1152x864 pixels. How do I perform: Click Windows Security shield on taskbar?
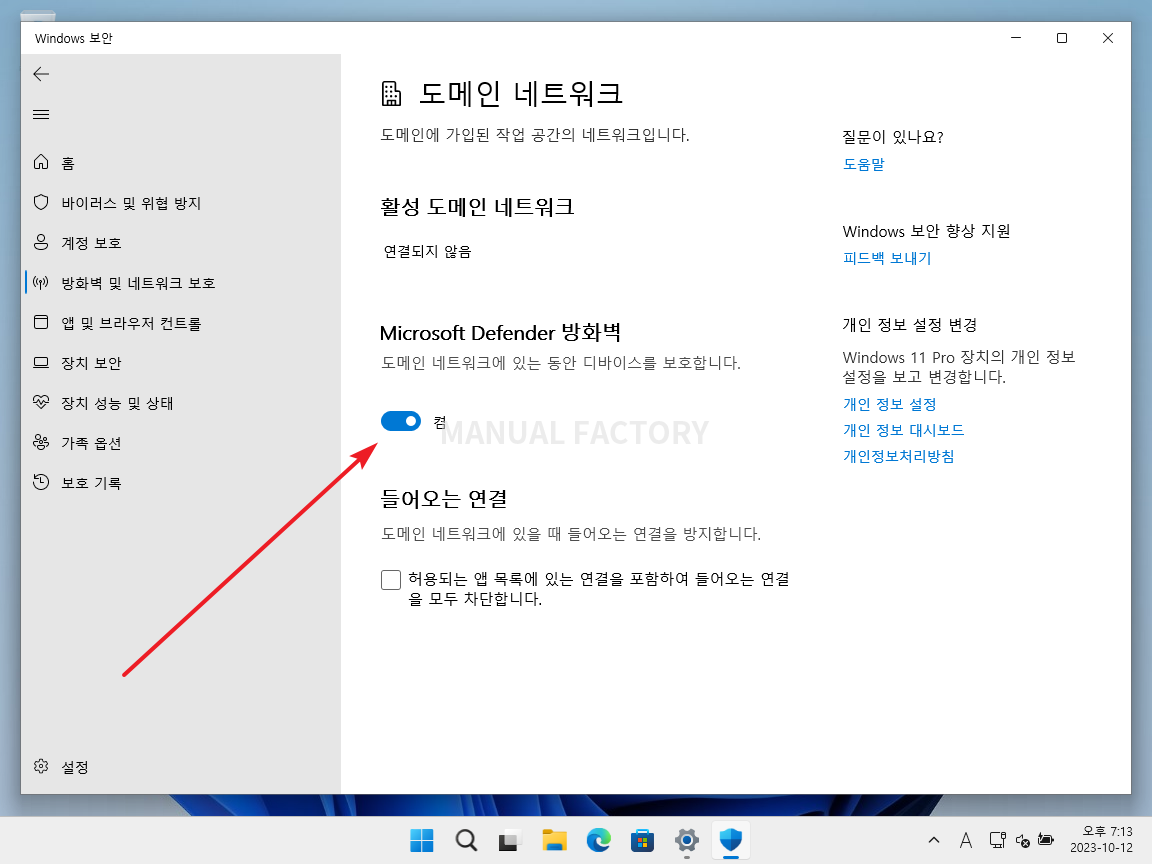(x=730, y=840)
